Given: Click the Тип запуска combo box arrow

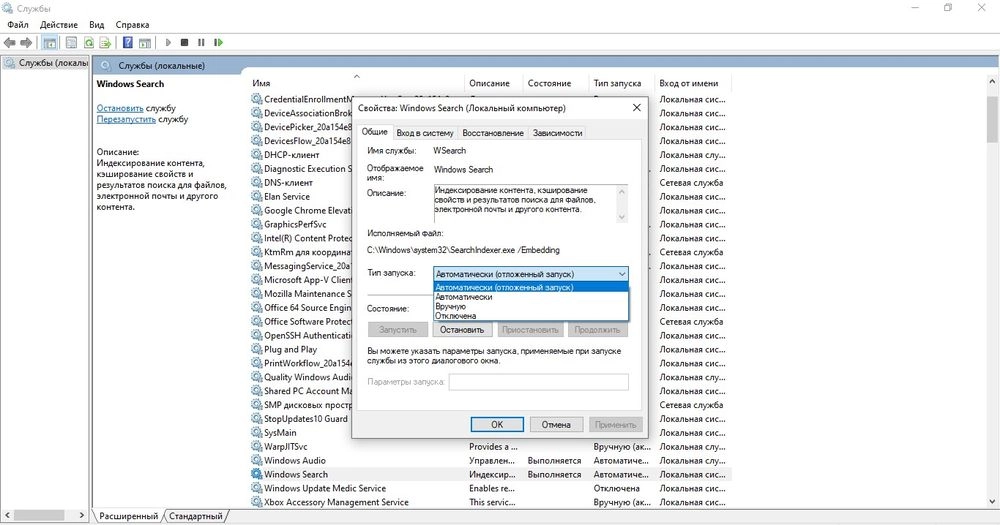Looking at the screenshot, I should (621, 274).
